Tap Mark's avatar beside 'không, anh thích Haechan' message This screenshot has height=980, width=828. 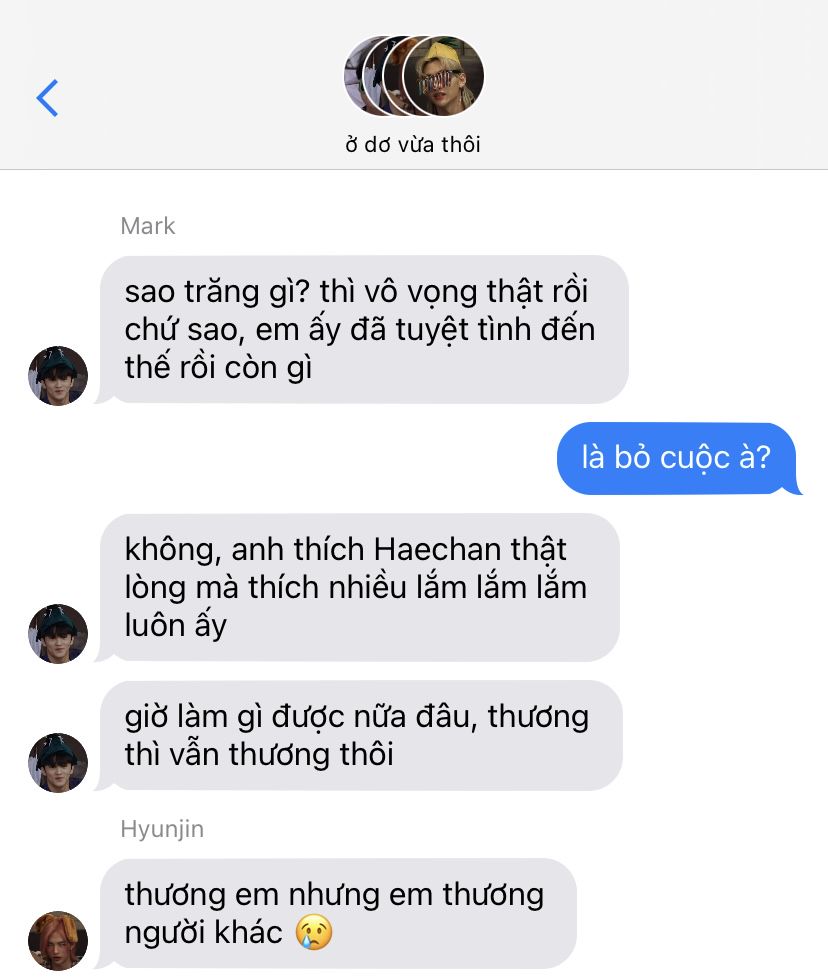(x=58, y=634)
